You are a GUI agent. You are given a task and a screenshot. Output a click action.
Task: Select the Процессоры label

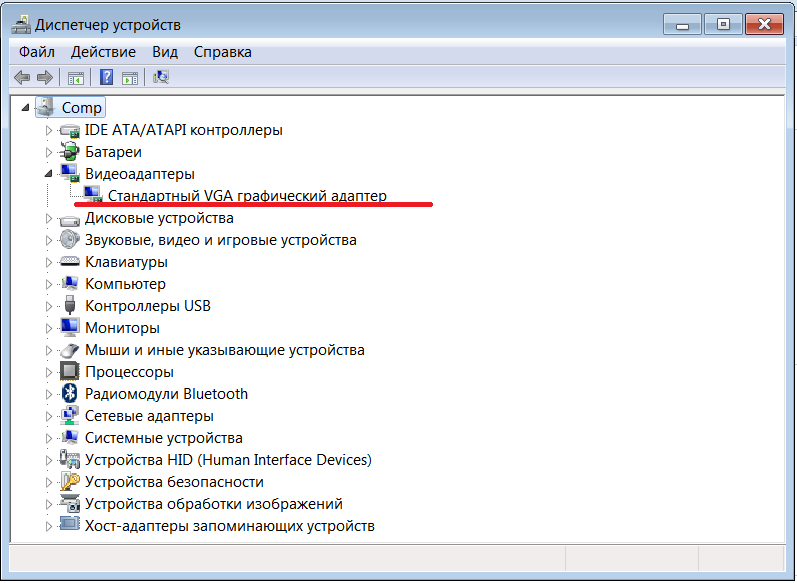click(129, 372)
